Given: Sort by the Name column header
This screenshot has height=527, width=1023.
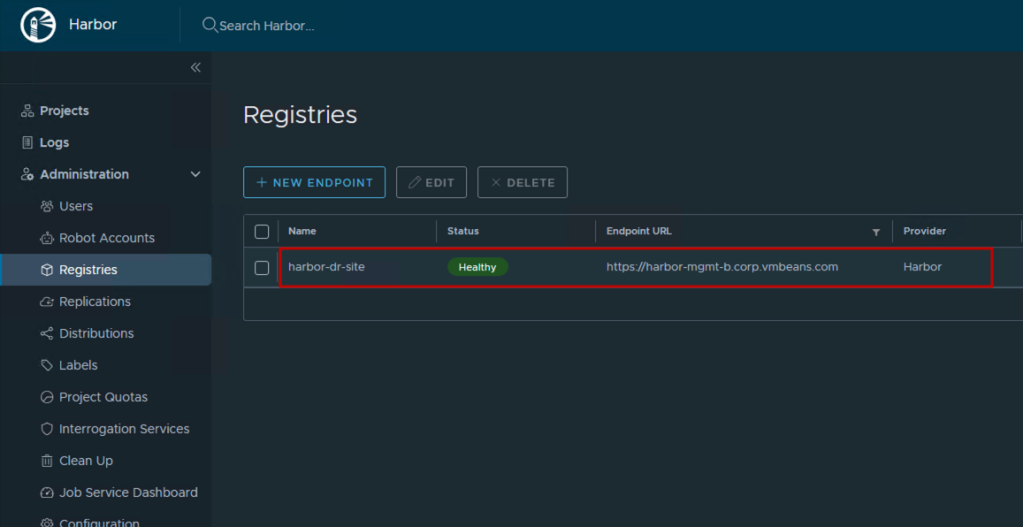Looking at the screenshot, I should click(302, 232).
